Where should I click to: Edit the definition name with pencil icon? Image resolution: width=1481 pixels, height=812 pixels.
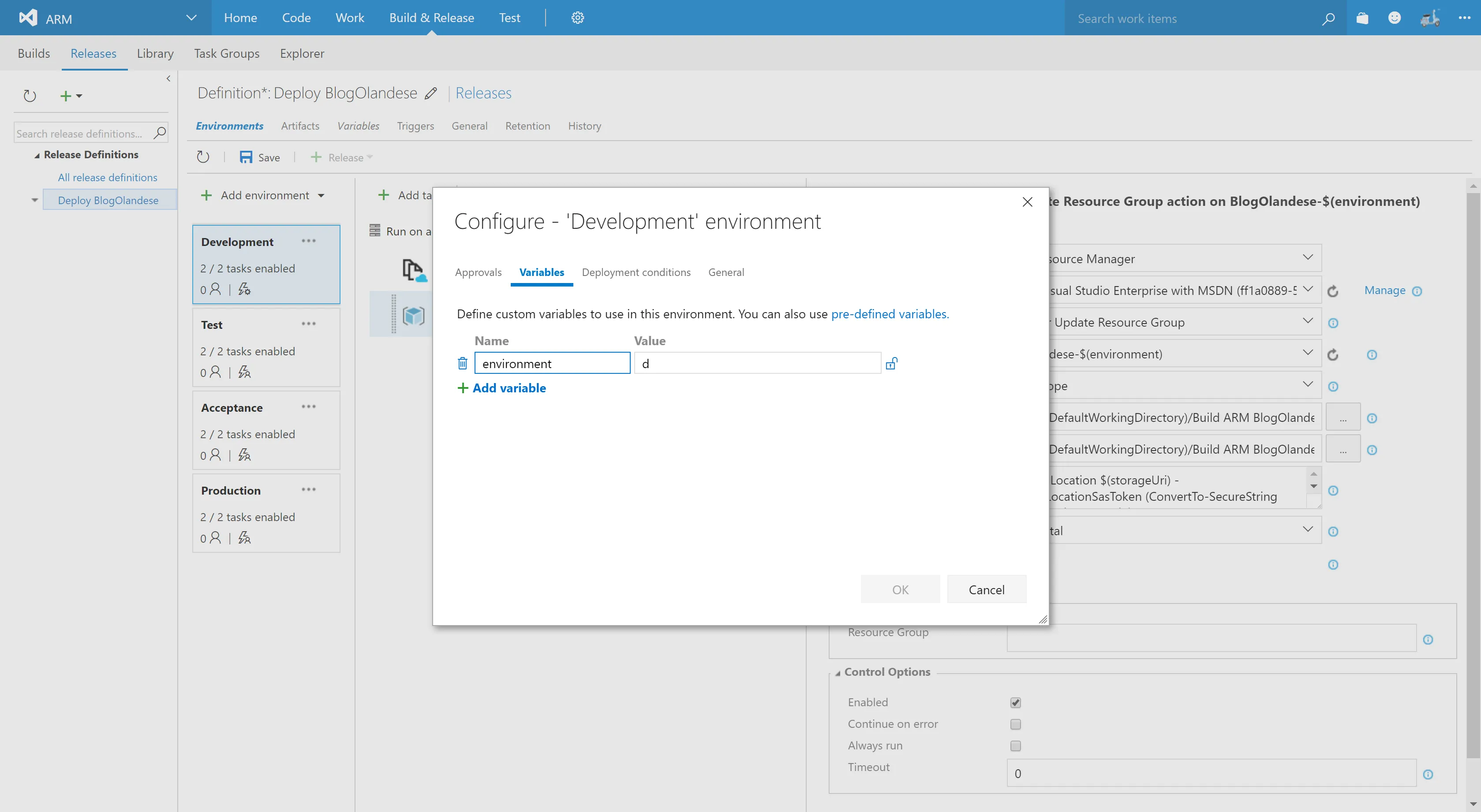tap(430, 93)
